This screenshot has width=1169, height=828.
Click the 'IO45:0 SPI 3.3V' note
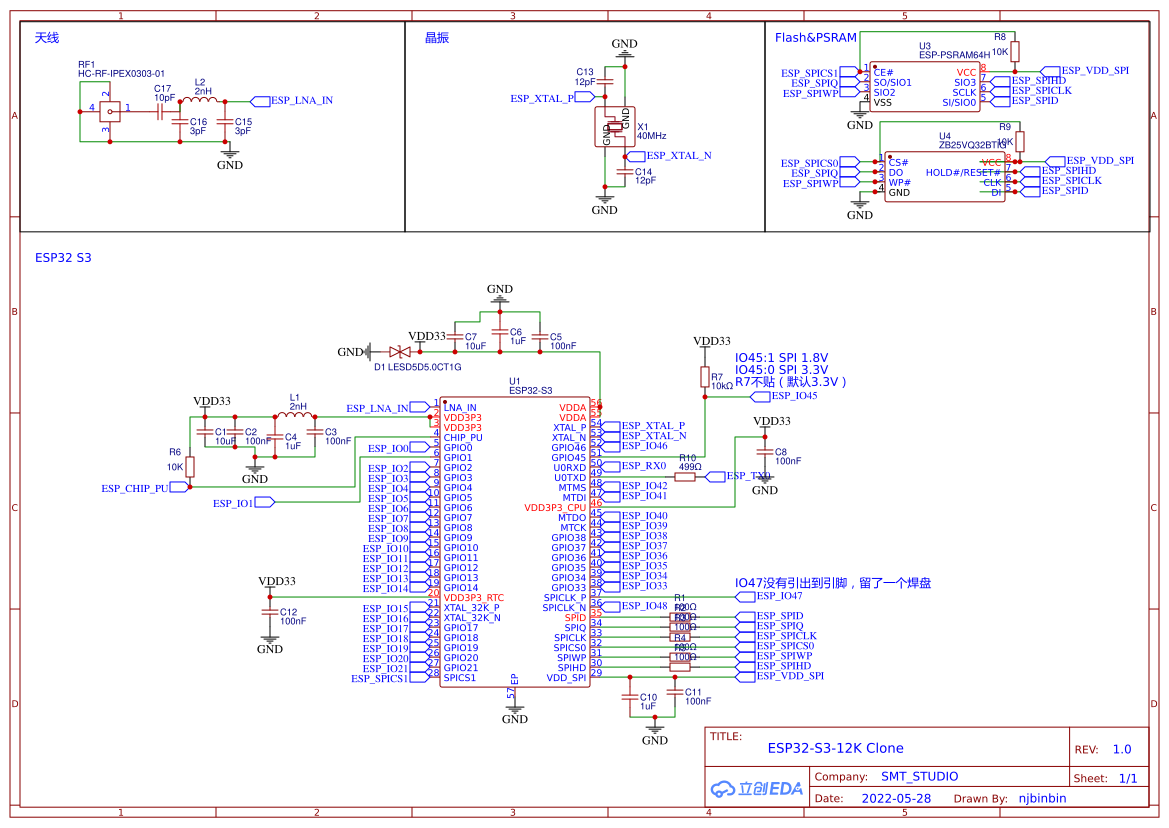(781, 370)
